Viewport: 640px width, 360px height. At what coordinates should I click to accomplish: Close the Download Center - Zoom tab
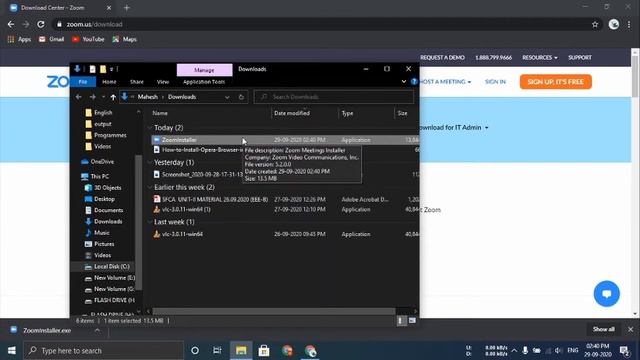pos(109,8)
